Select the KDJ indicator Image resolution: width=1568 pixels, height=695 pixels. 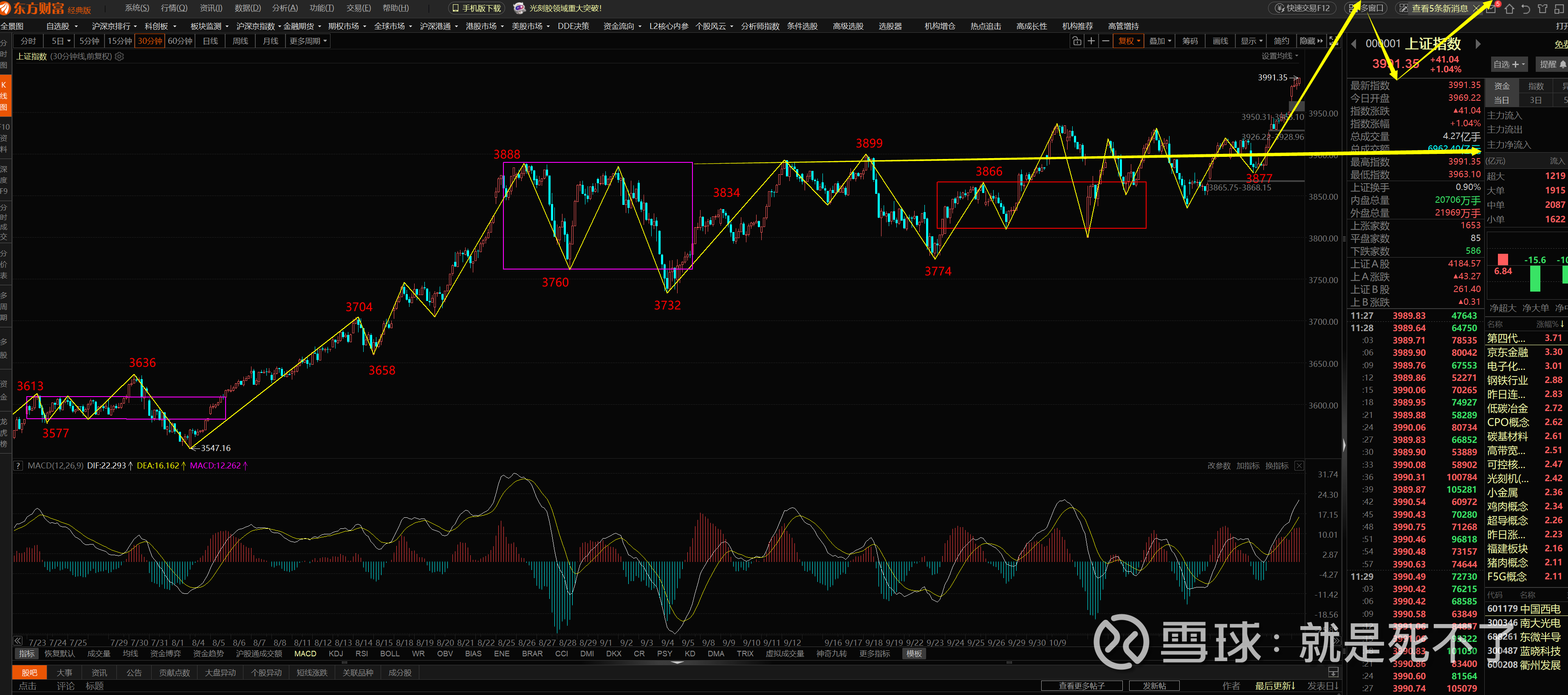335,654
